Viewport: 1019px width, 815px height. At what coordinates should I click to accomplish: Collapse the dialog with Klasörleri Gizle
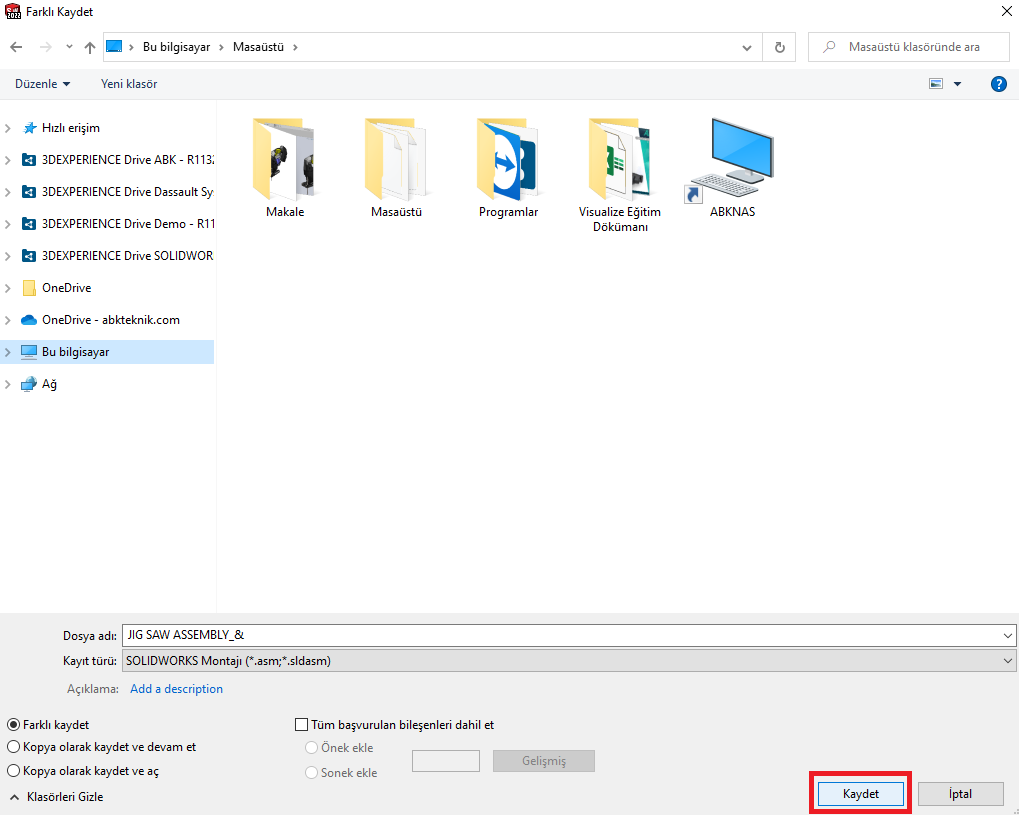point(57,797)
